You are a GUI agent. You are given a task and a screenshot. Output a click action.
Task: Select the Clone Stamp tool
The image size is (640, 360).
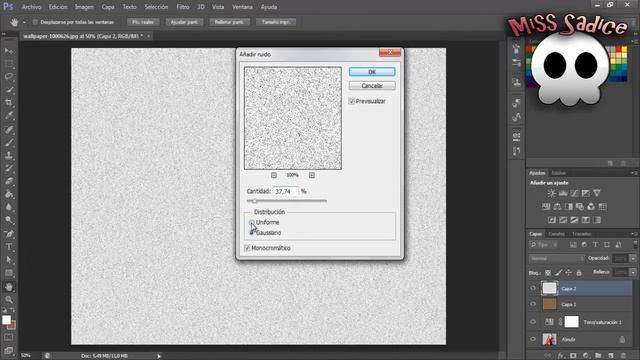9,156
